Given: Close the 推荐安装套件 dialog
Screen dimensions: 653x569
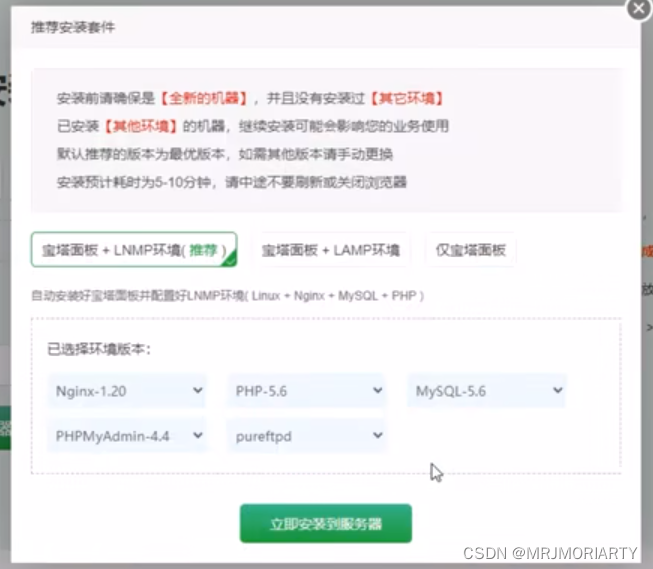Looking at the screenshot, I should coord(639,9).
